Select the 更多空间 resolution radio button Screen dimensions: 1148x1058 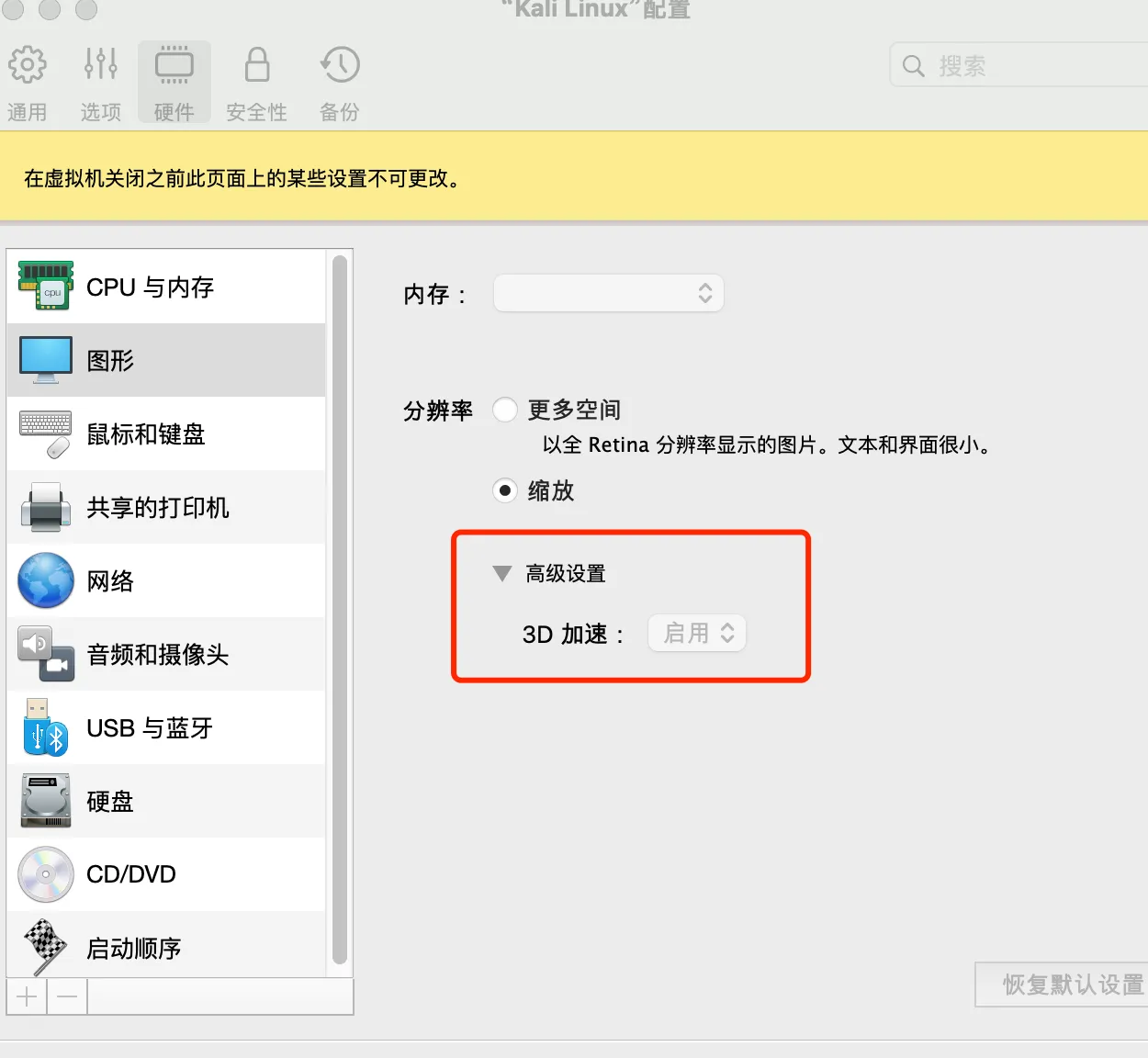tap(505, 410)
